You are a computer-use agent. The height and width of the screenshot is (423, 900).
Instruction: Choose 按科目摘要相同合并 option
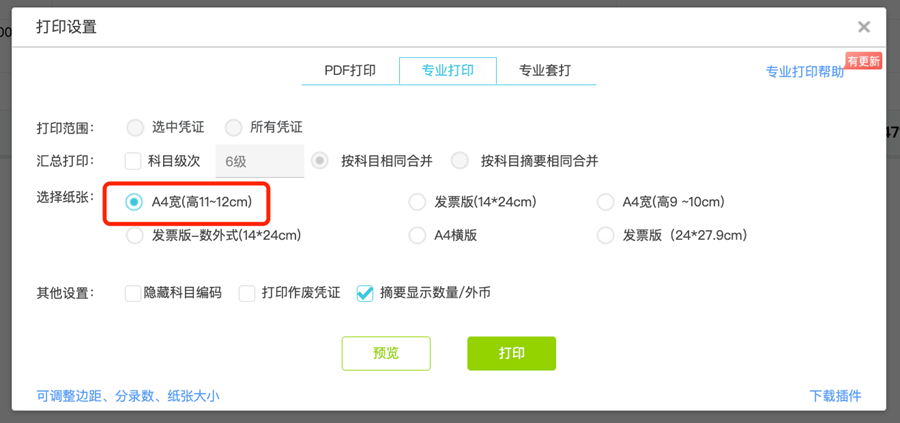pyautogui.click(x=460, y=161)
